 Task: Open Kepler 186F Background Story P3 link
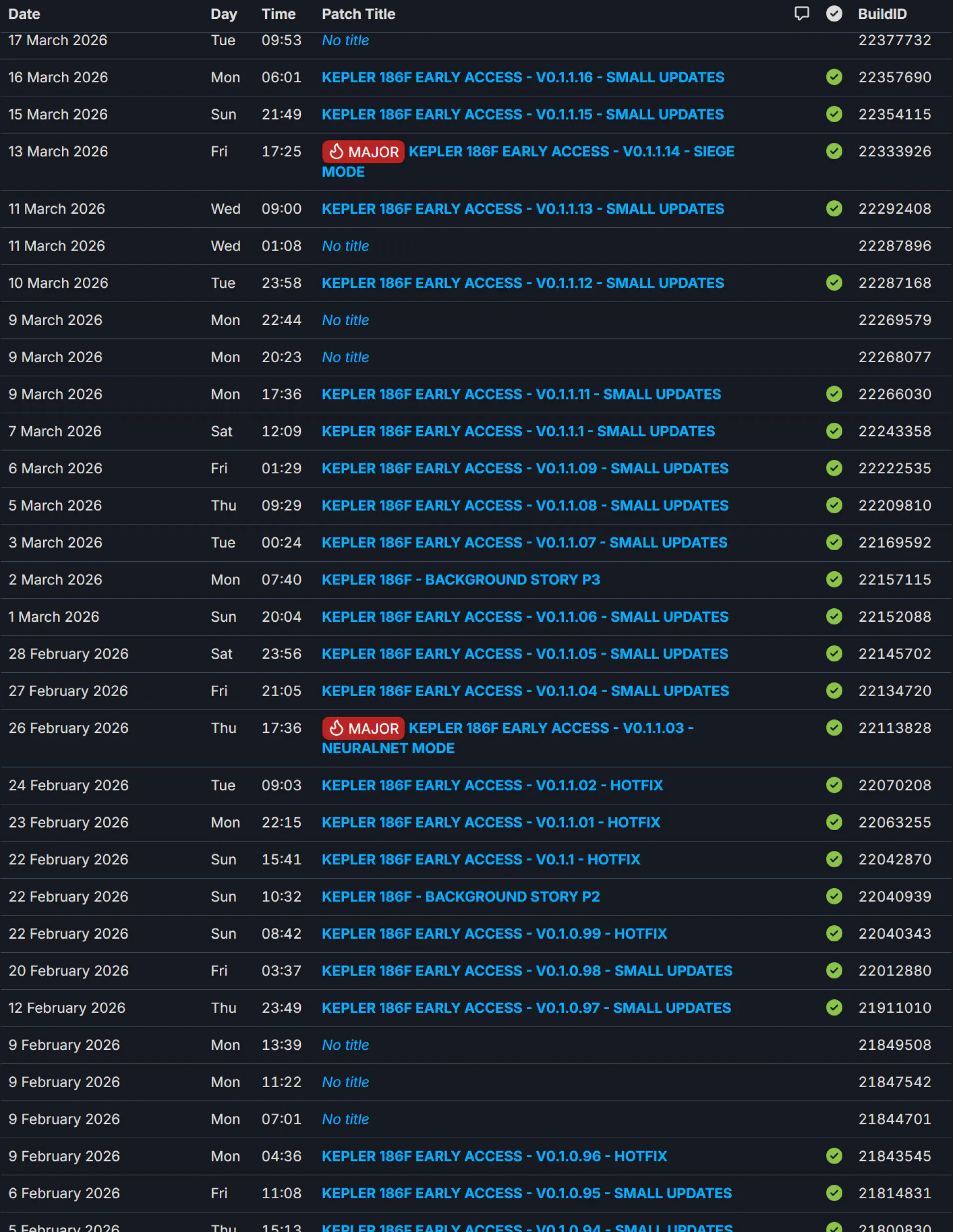tap(461, 580)
